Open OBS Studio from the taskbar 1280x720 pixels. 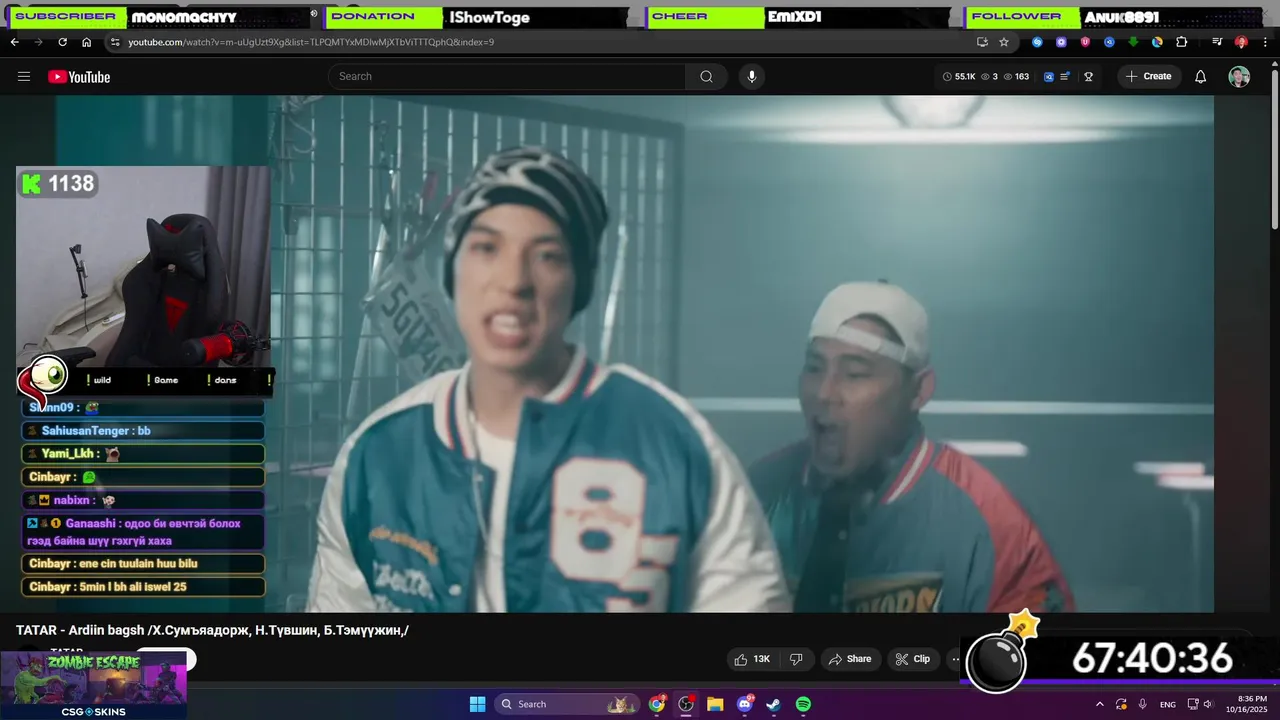pos(686,704)
